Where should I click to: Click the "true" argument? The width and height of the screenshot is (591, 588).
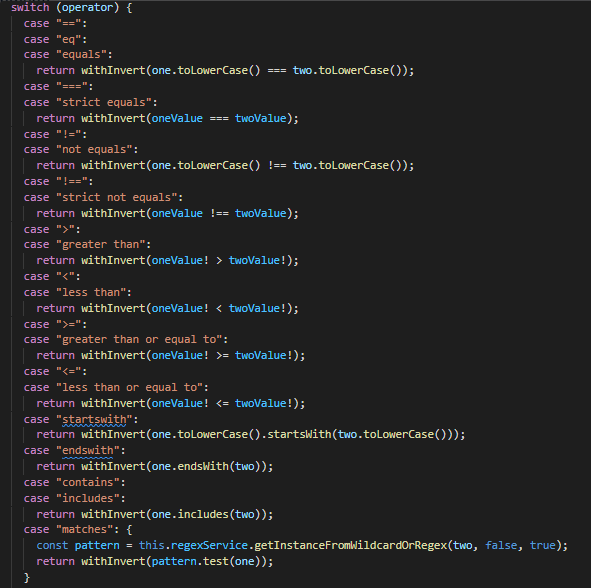coord(543,545)
